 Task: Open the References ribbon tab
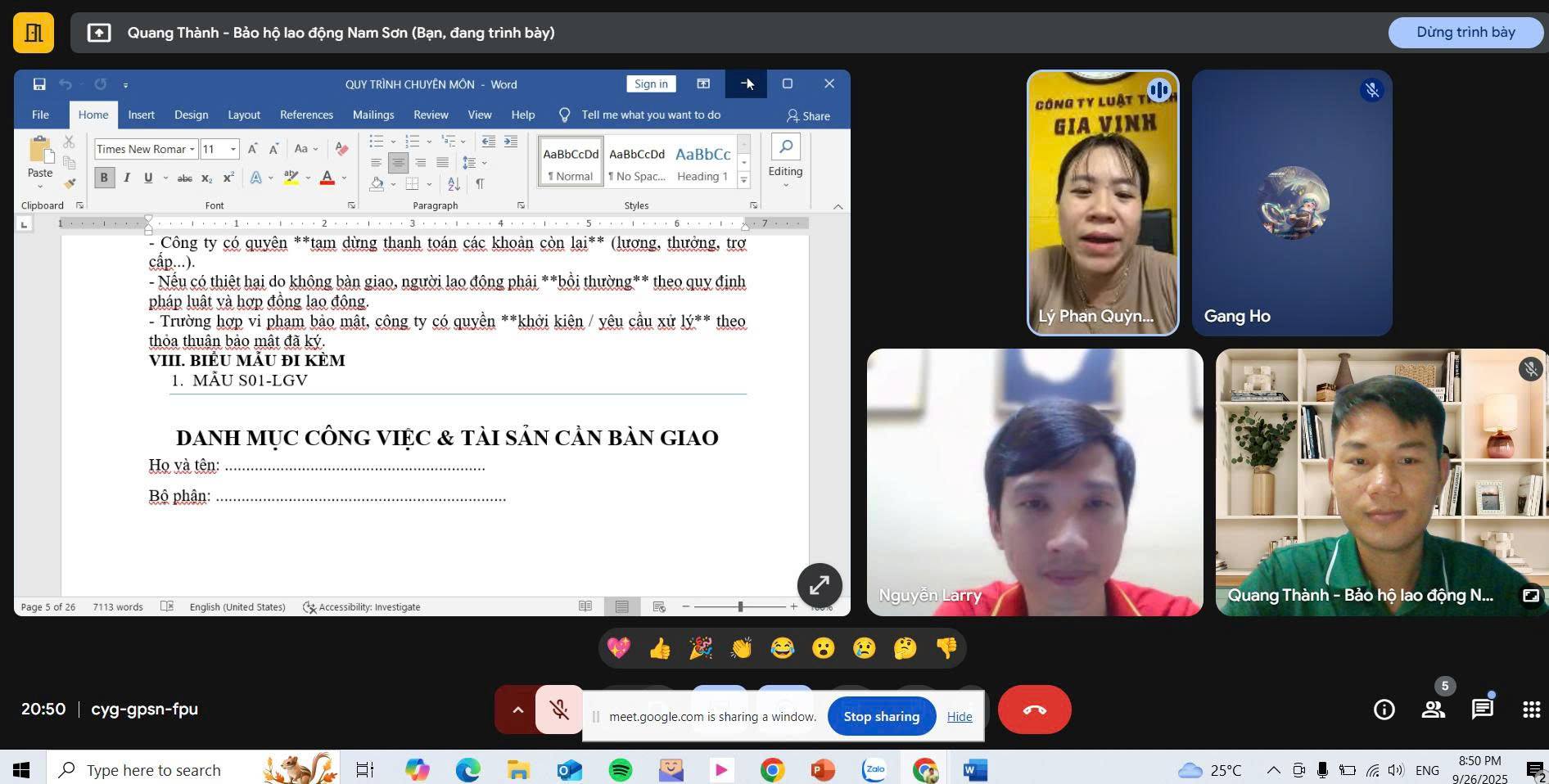click(306, 115)
